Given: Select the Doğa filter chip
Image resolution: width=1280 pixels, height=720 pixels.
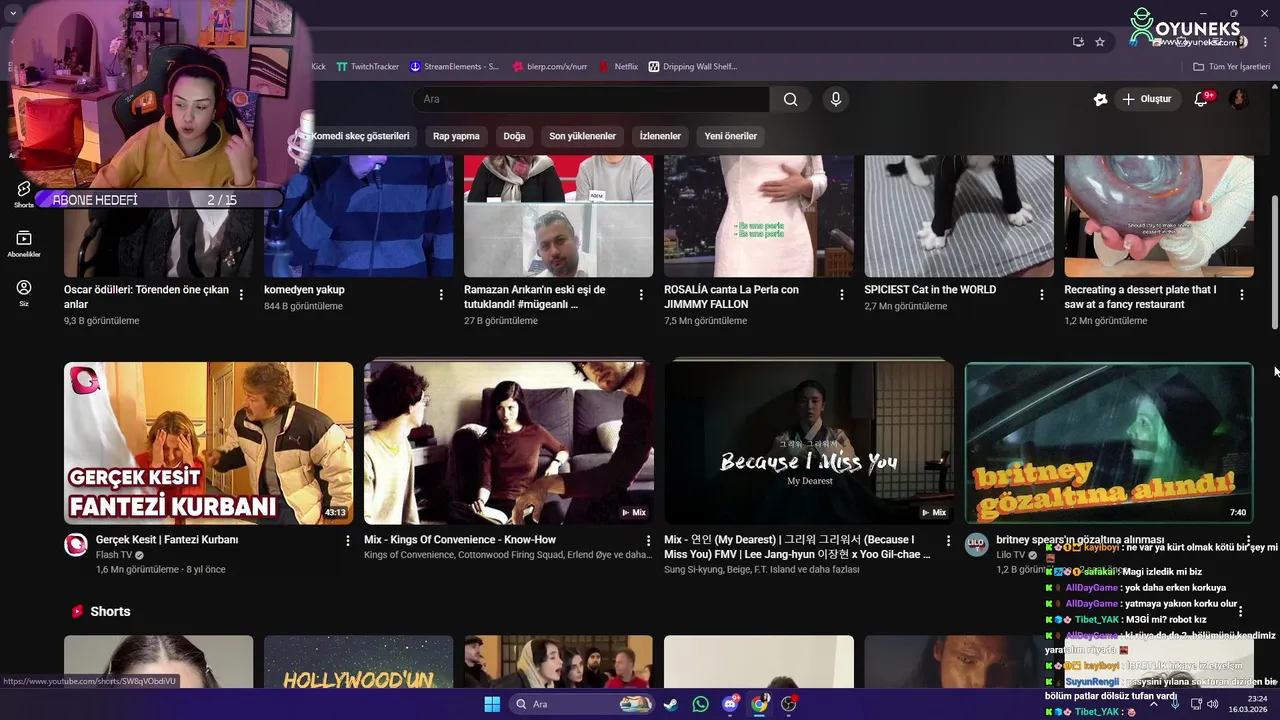Looking at the screenshot, I should [514, 136].
